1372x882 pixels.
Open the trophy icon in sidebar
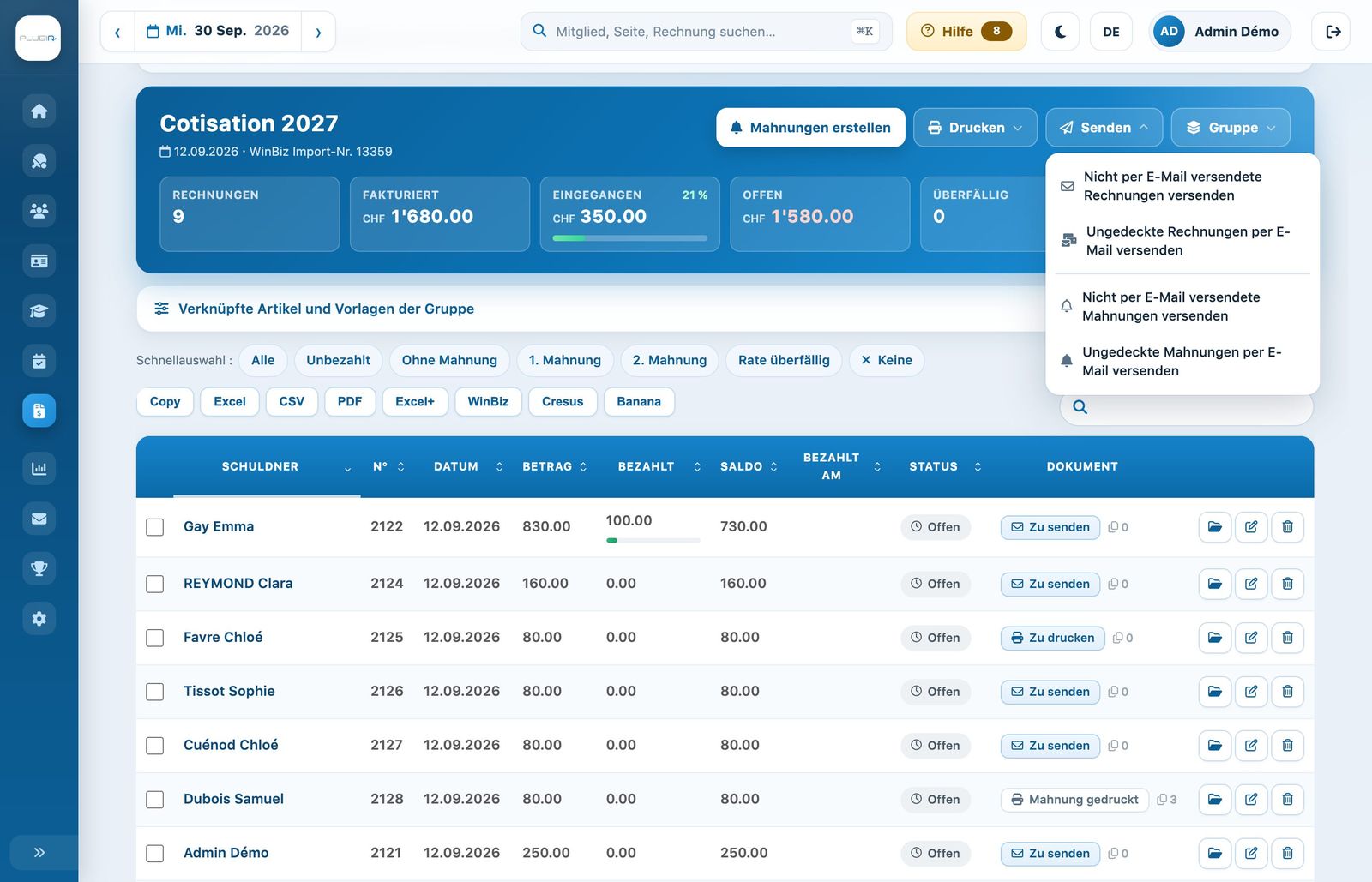[39, 568]
